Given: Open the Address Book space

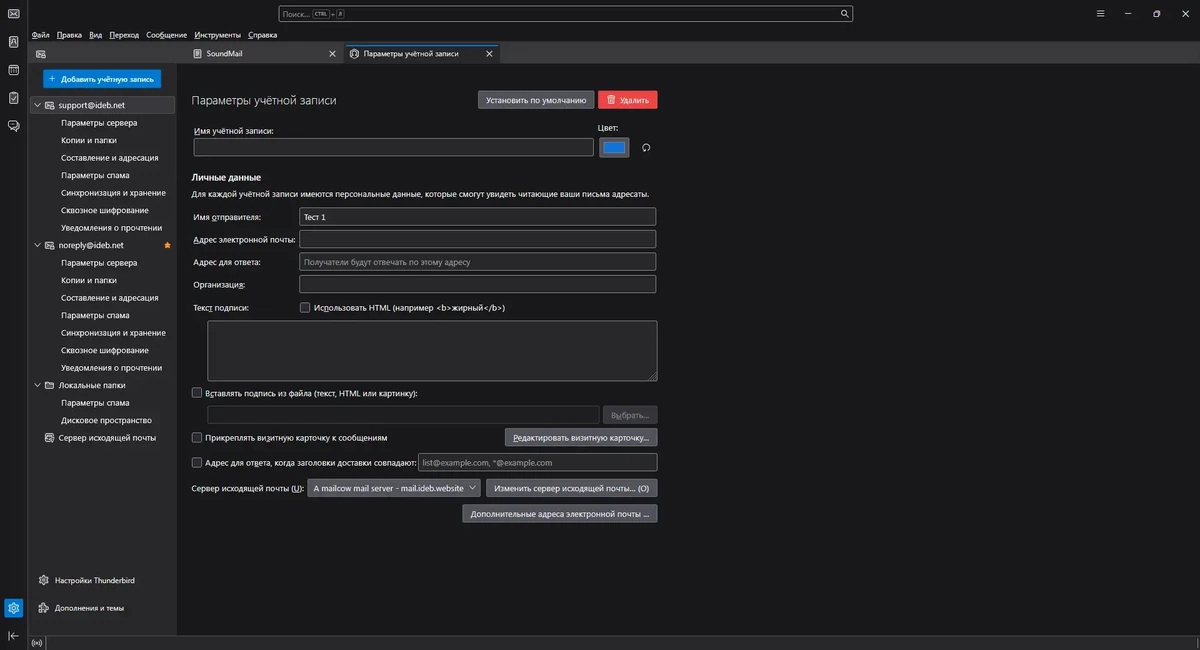Looking at the screenshot, I should click(13, 42).
